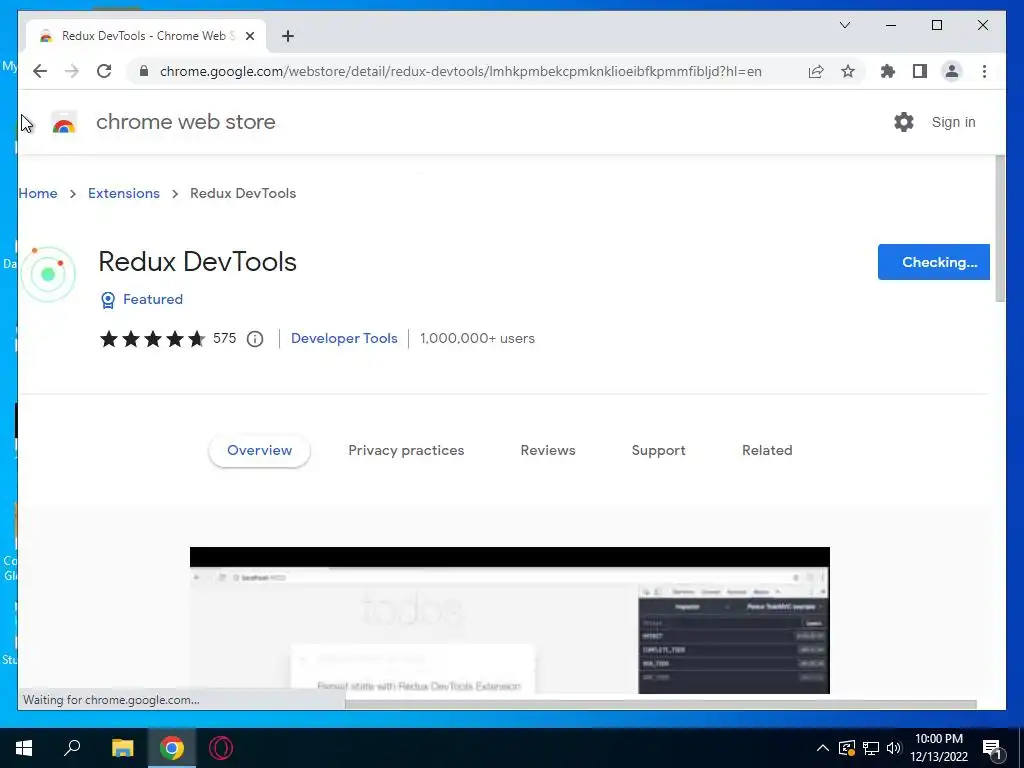Open the Chrome profile avatar

952,71
